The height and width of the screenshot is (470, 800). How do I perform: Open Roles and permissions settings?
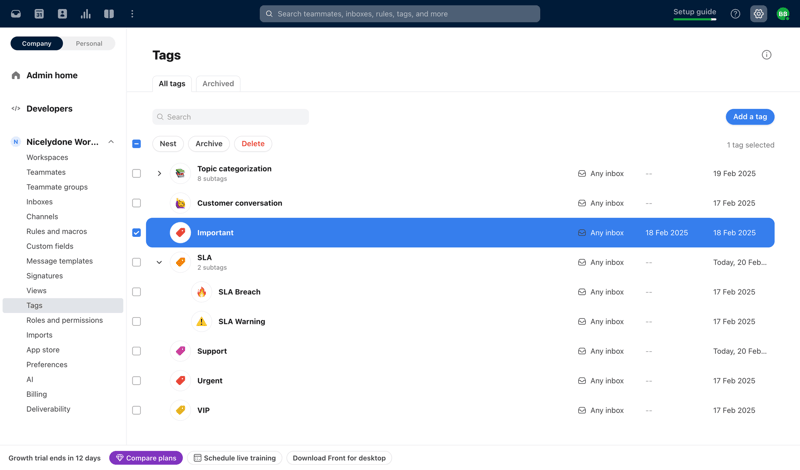(65, 320)
